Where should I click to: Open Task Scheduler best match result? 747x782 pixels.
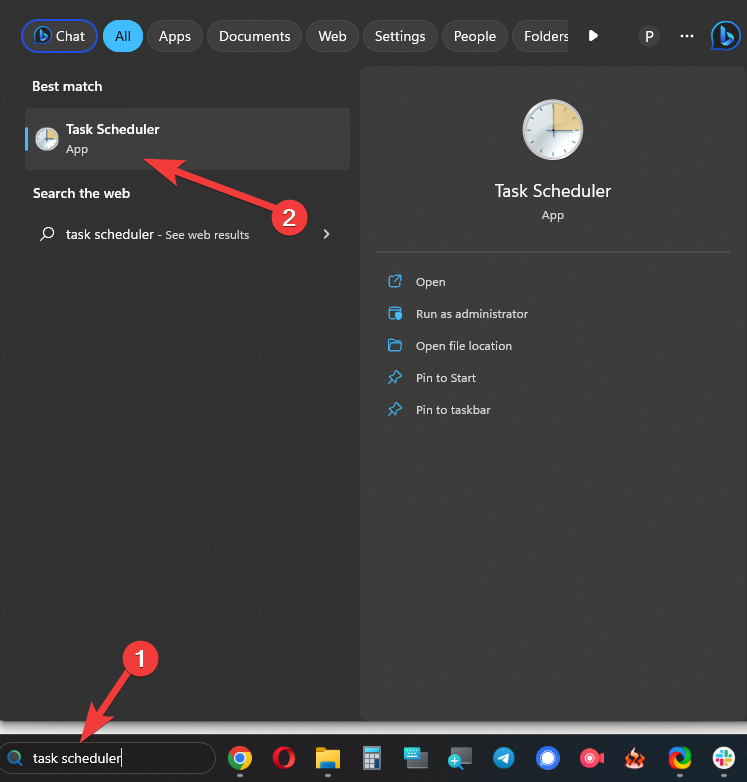click(187, 139)
